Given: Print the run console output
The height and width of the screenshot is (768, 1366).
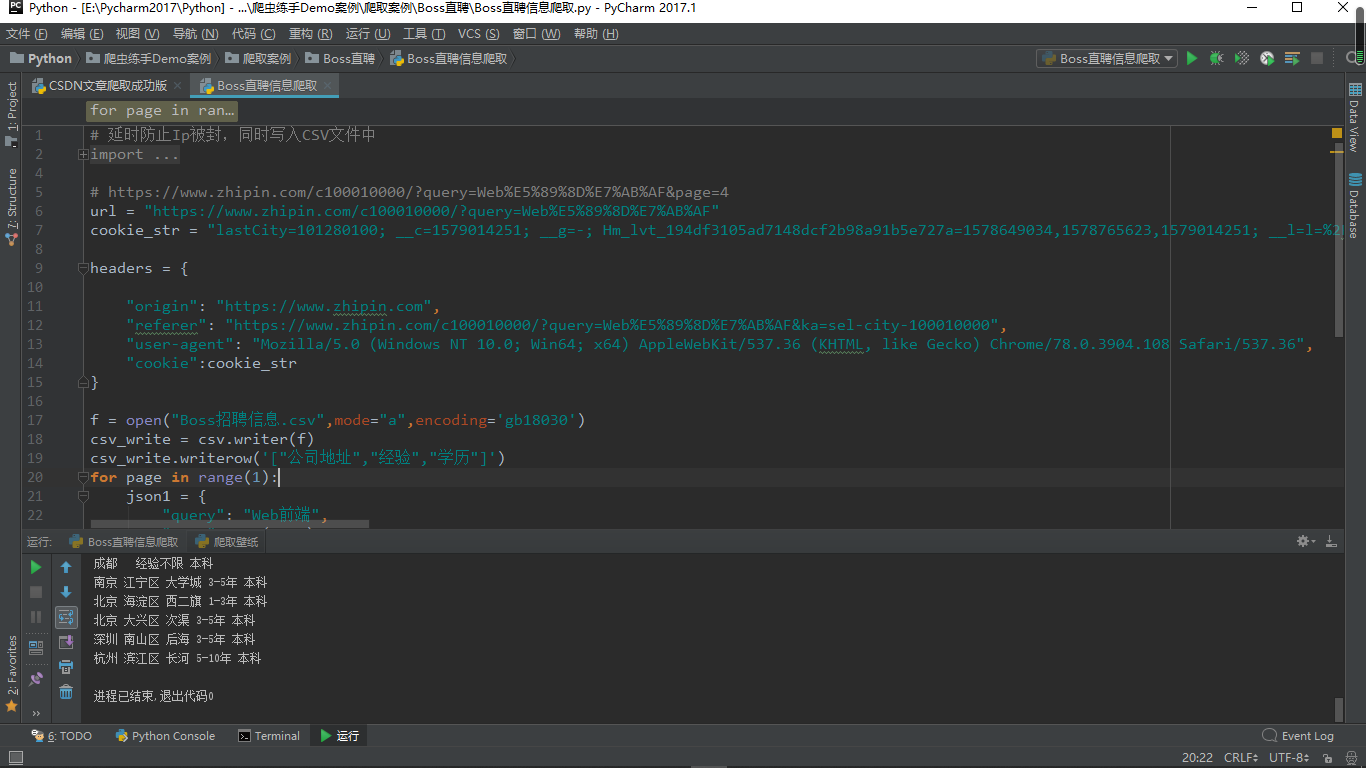Looking at the screenshot, I should (x=66, y=667).
